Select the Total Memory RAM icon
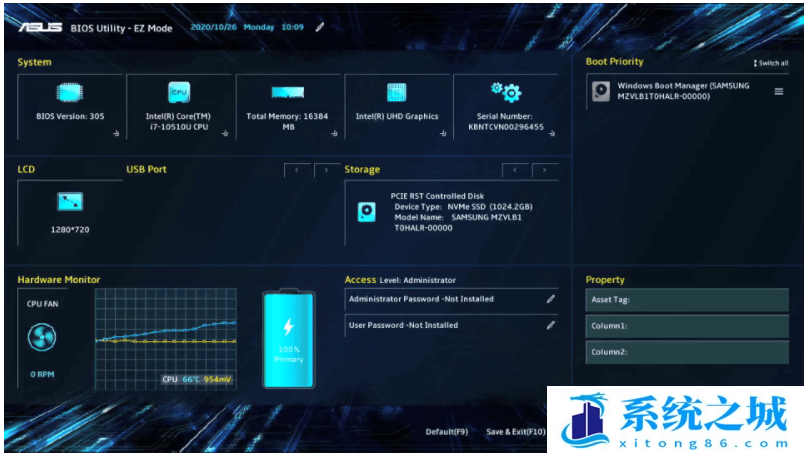Image resolution: width=807 pixels, height=456 pixels. click(288, 93)
